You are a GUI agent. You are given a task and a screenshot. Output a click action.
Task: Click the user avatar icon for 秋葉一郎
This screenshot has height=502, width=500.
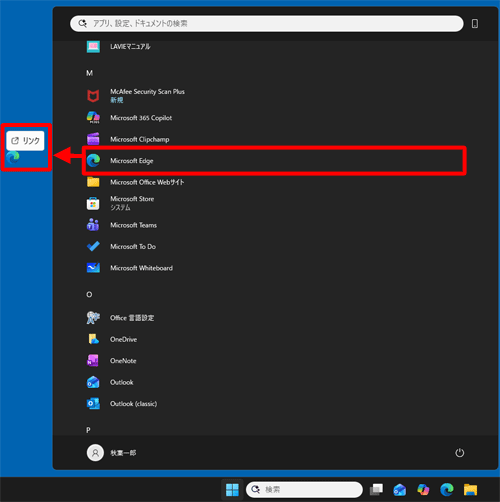click(x=95, y=453)
